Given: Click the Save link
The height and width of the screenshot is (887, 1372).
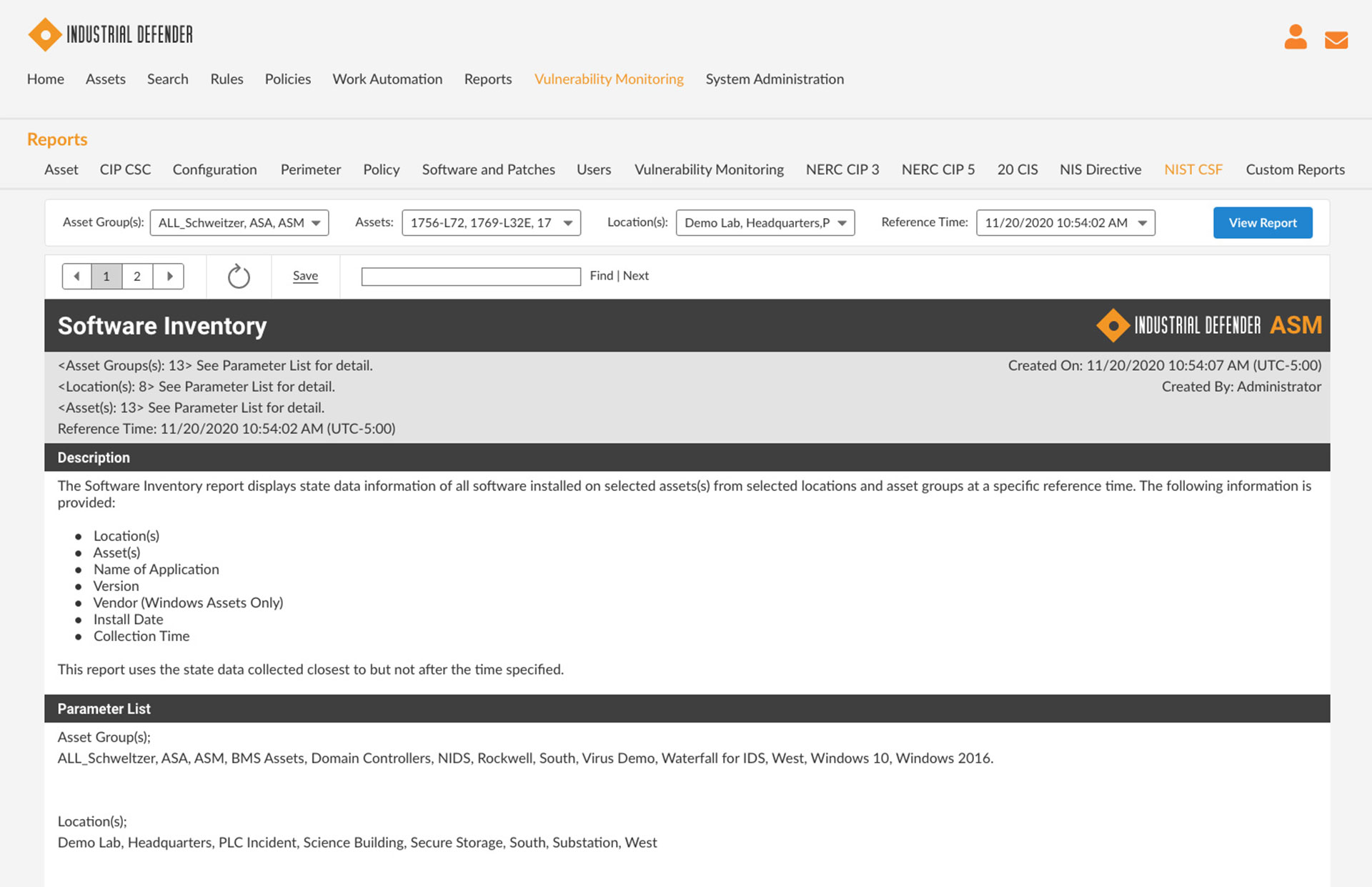Looking at the screenshot, I should coord(305,276).
